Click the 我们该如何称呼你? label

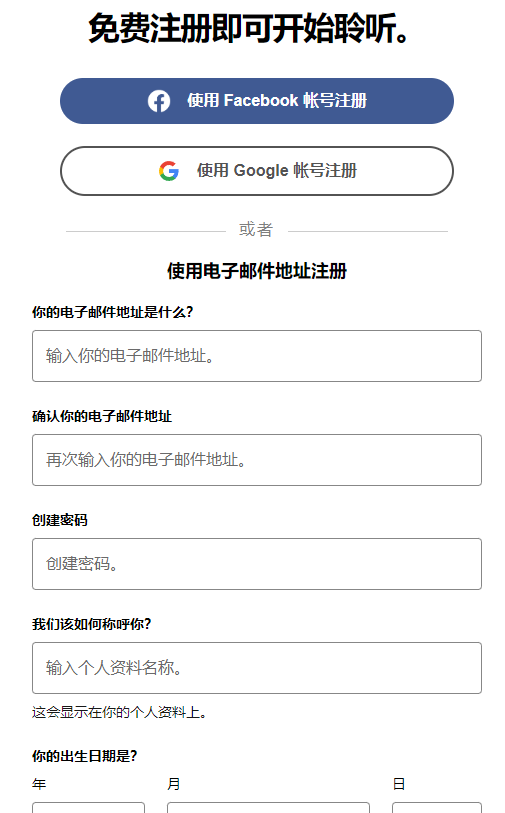[x=91, y=624]
